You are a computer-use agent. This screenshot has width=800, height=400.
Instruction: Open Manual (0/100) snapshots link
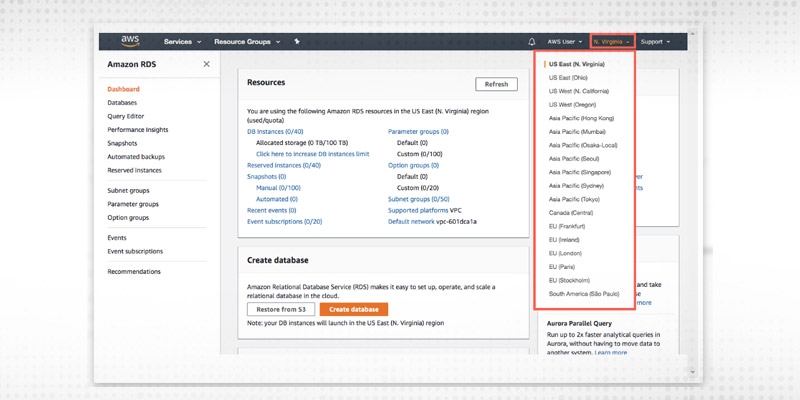point(279,188)
